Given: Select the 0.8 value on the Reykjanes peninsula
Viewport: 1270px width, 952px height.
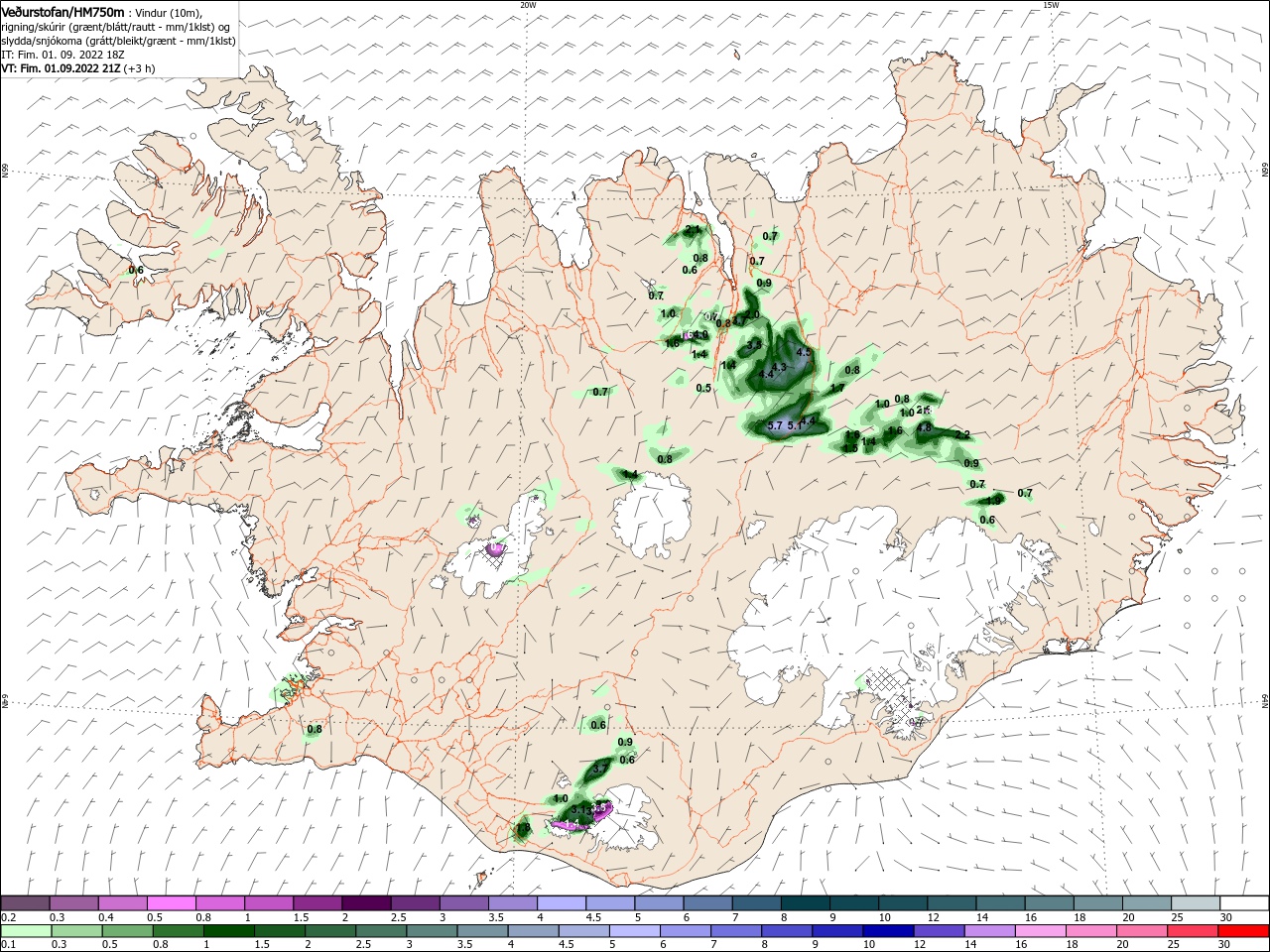Looking at the screenshot, I should coord(315,729).
